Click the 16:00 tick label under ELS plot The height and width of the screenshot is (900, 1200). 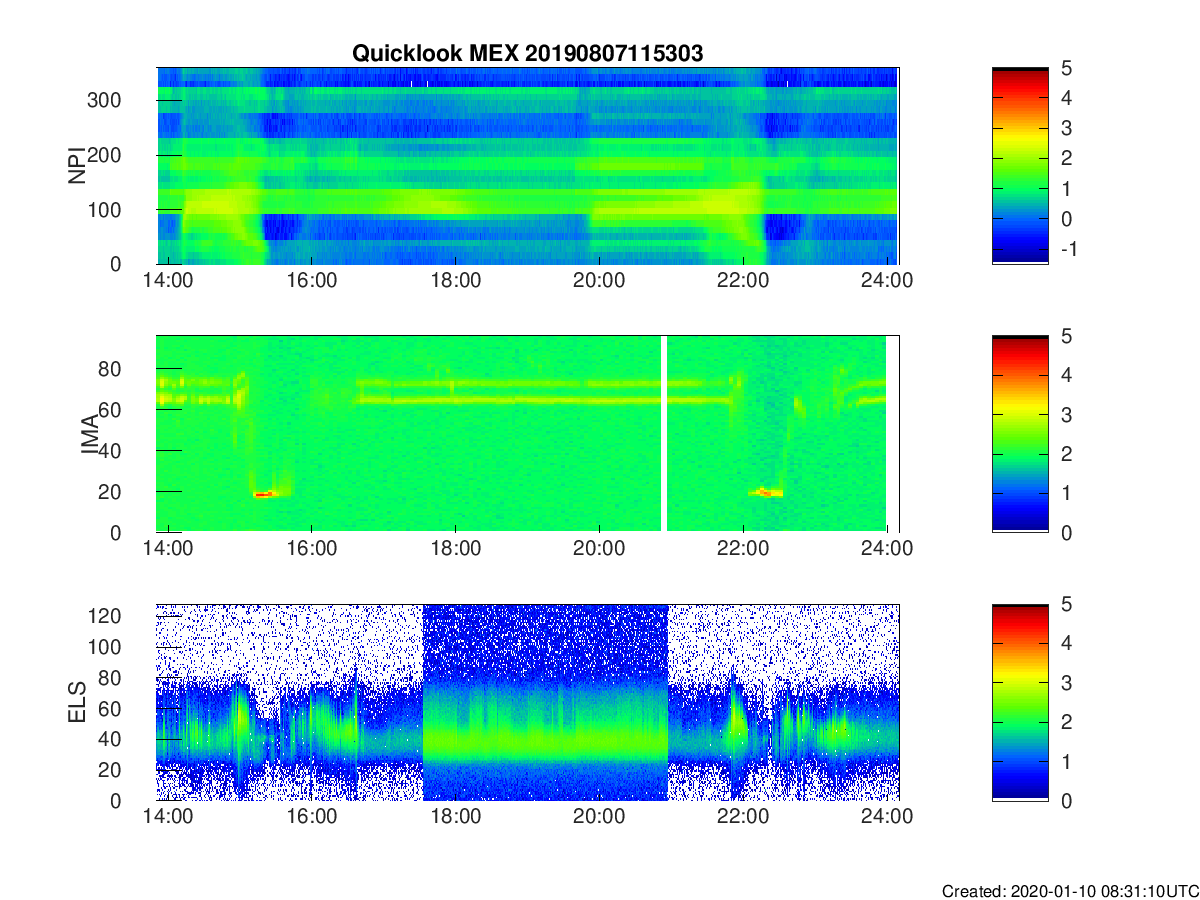(312, 817)
